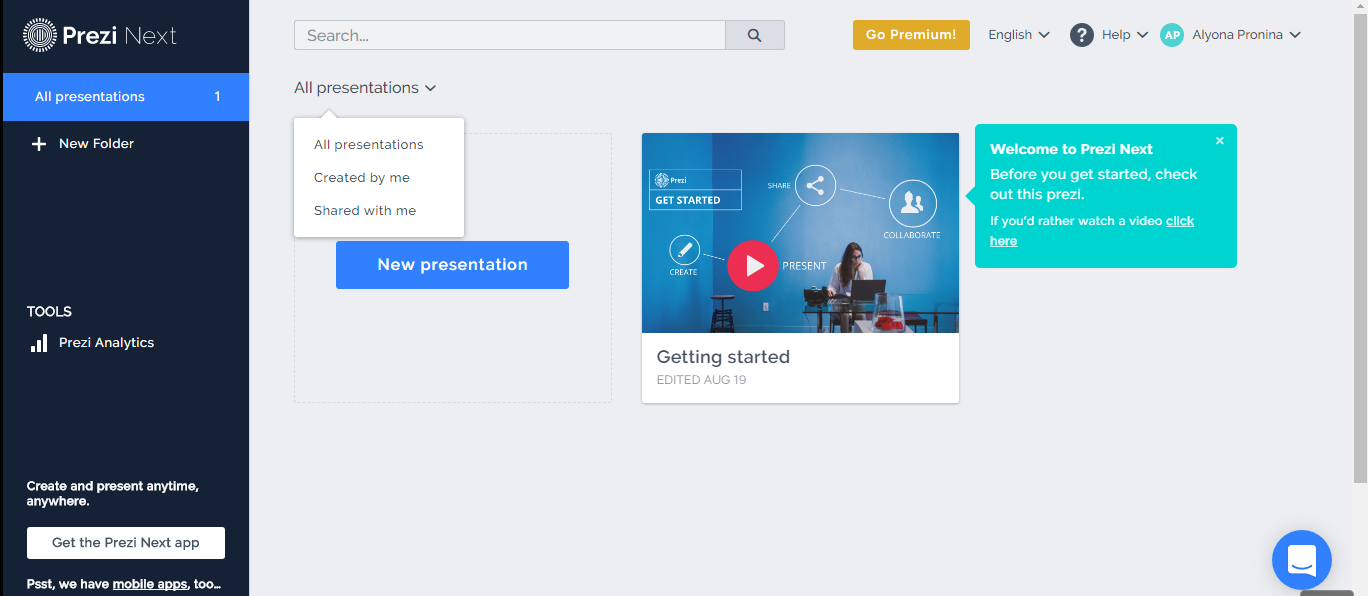Click the Go Premium button
Image resolution: width=1368 pixels, height=596 pixels.
[x=911, y=34]
